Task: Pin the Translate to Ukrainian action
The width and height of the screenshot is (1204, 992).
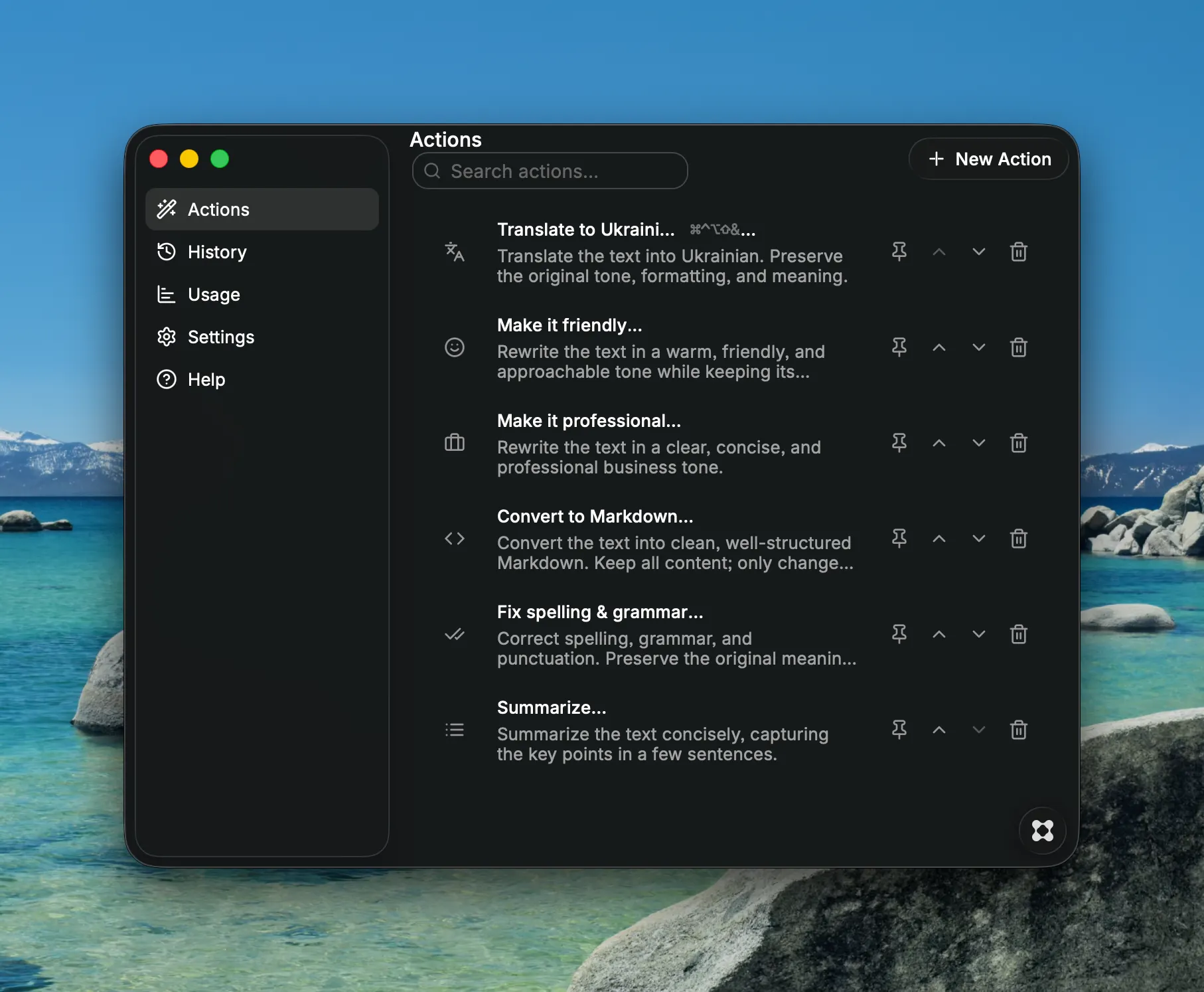Action: point(899,252)
